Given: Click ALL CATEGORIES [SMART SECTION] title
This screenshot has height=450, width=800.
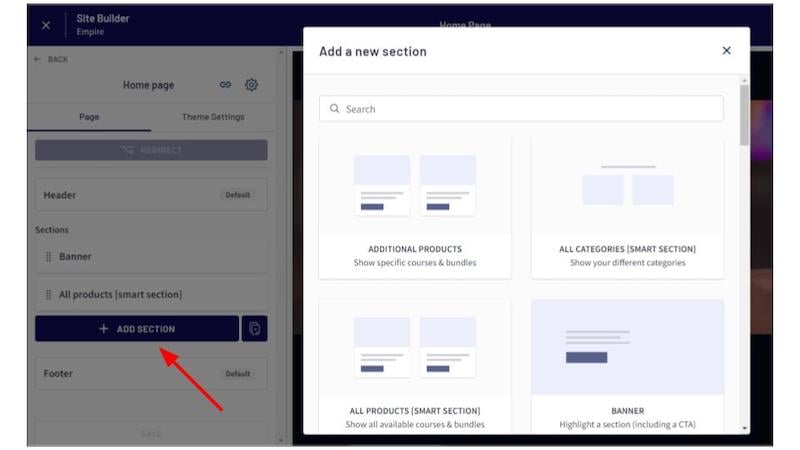Looking at the screenshot, I should (628, 249).
